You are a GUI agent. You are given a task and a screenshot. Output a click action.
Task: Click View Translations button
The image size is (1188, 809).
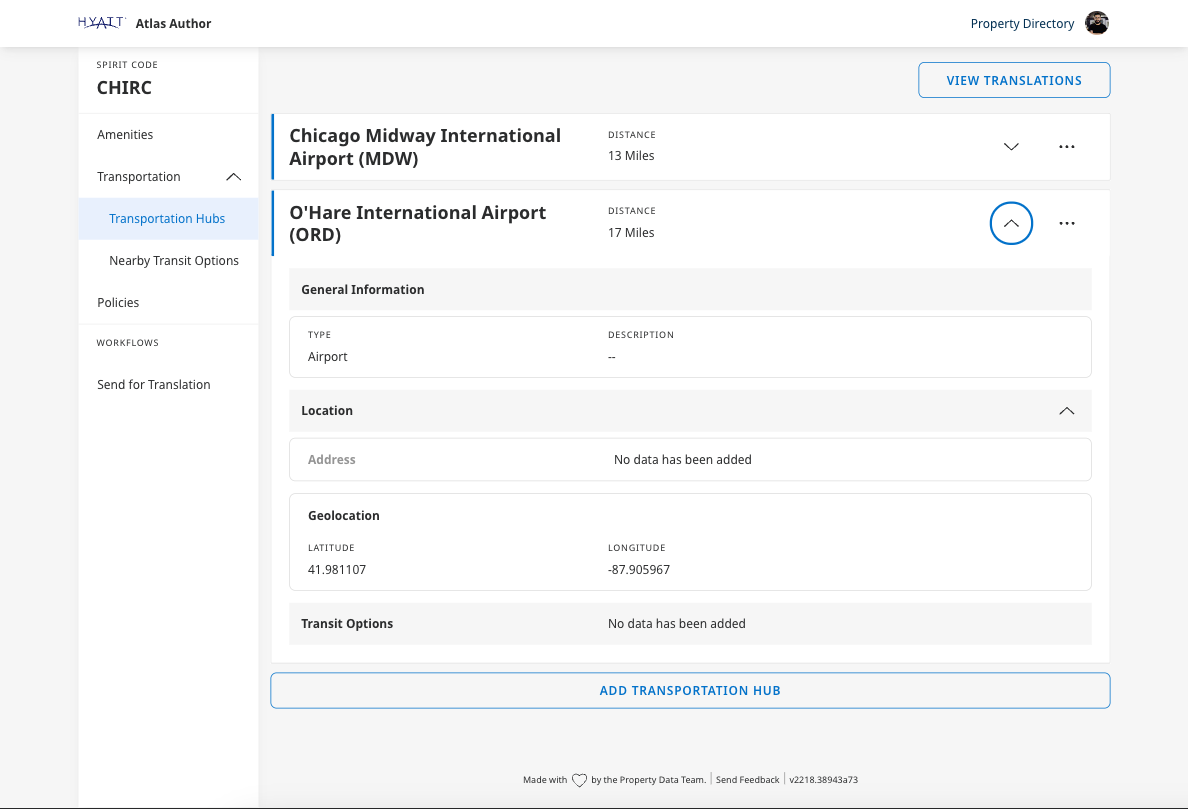point(1014,80)
